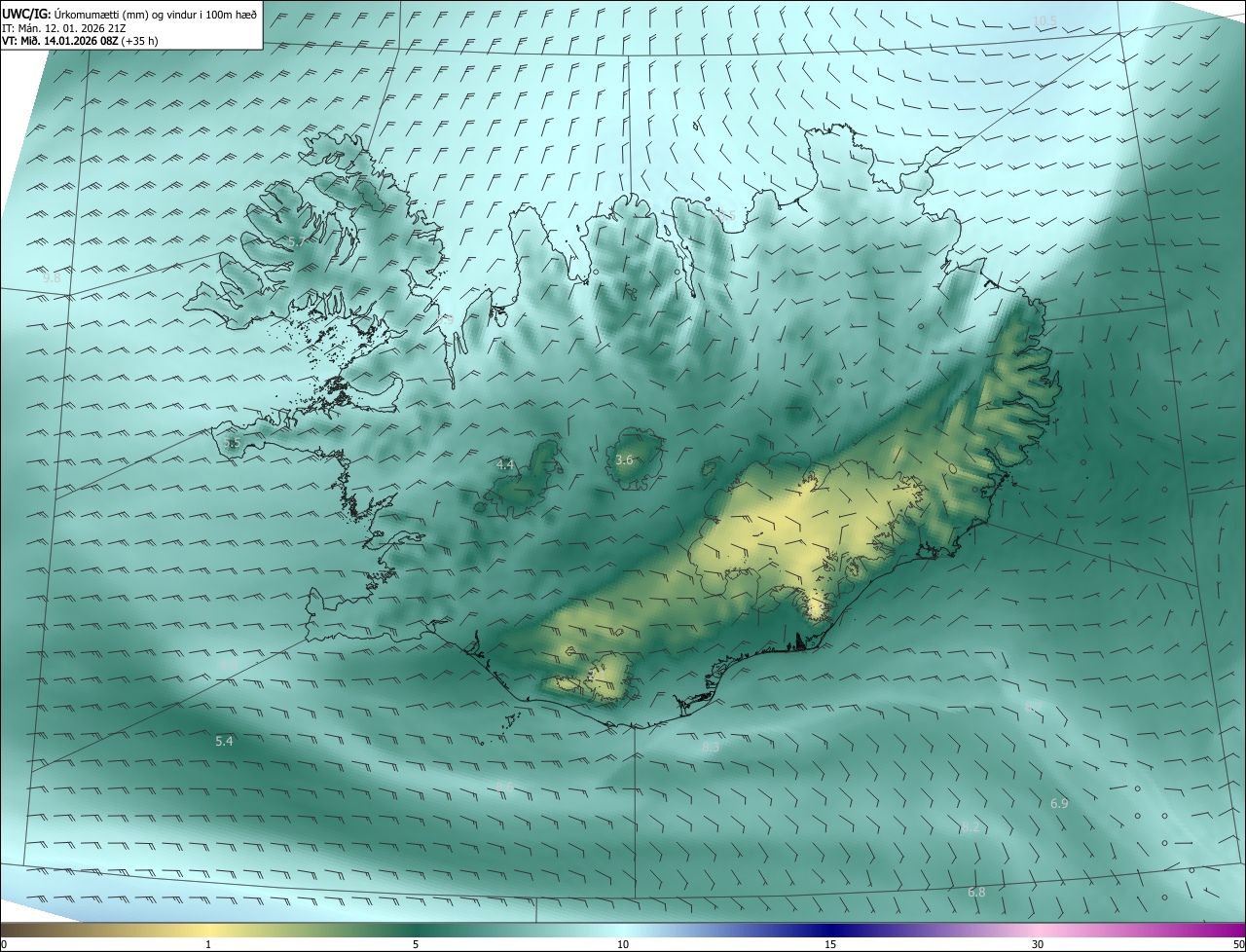Click the dark navy segment of the color bar

[x=830, y=931]
